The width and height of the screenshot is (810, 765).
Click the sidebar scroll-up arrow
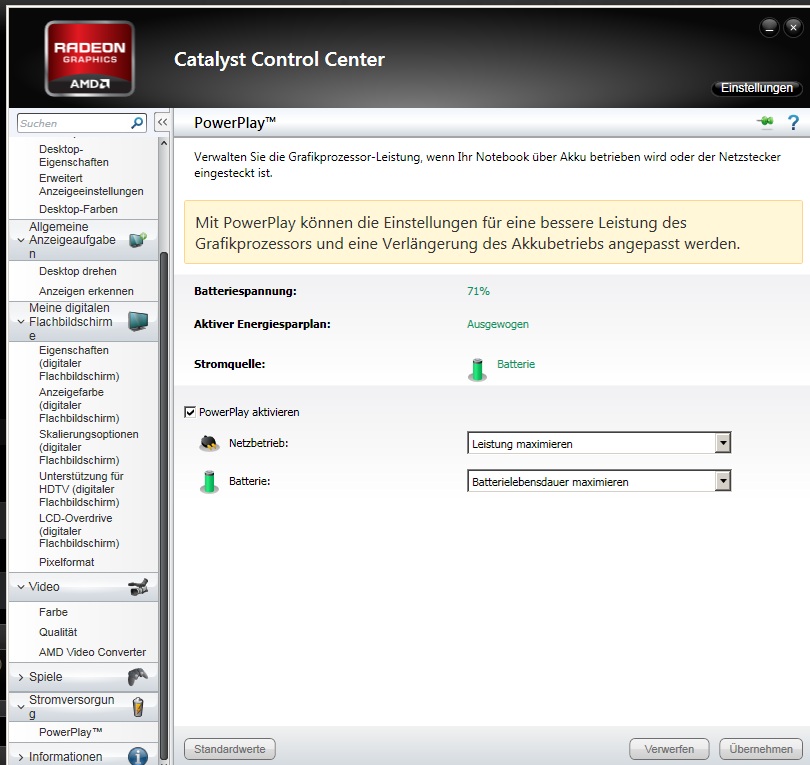click(x=164, y=143)
